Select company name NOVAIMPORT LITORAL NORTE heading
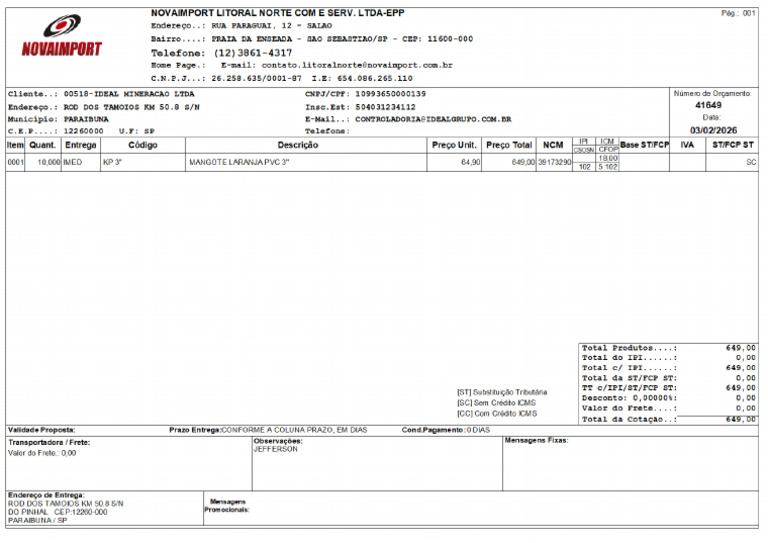The width and height of the screenshot is (768, 543). pos(278,13)
